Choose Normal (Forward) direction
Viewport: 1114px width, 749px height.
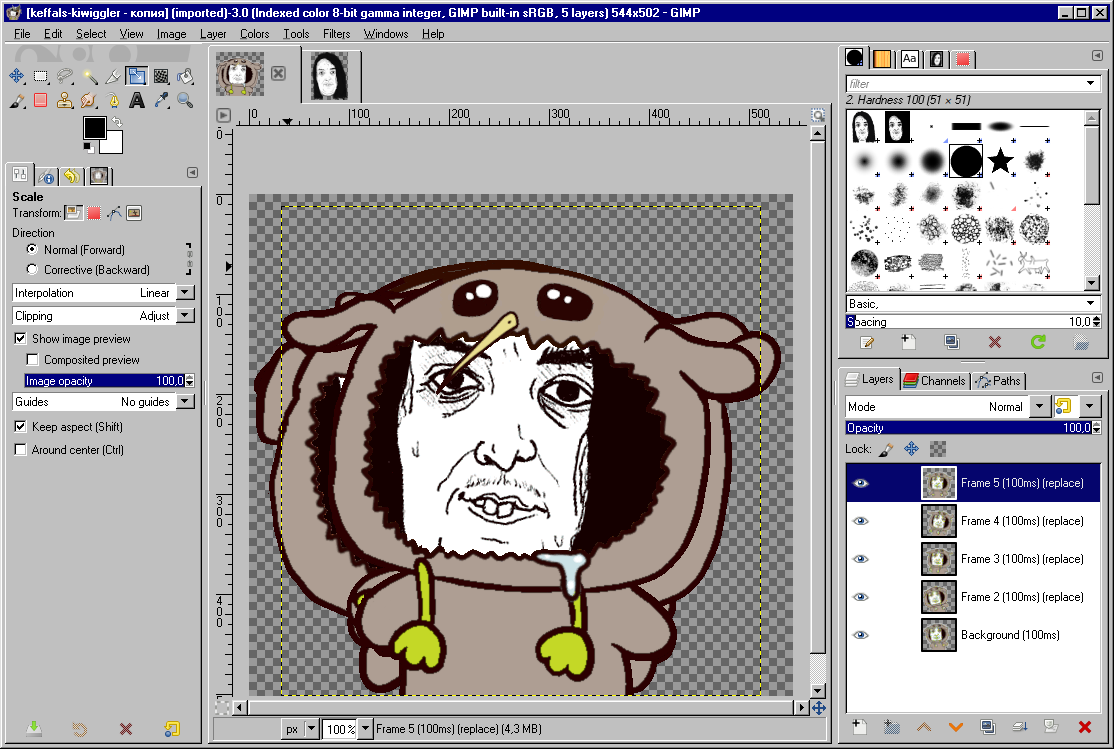(32, 249)
